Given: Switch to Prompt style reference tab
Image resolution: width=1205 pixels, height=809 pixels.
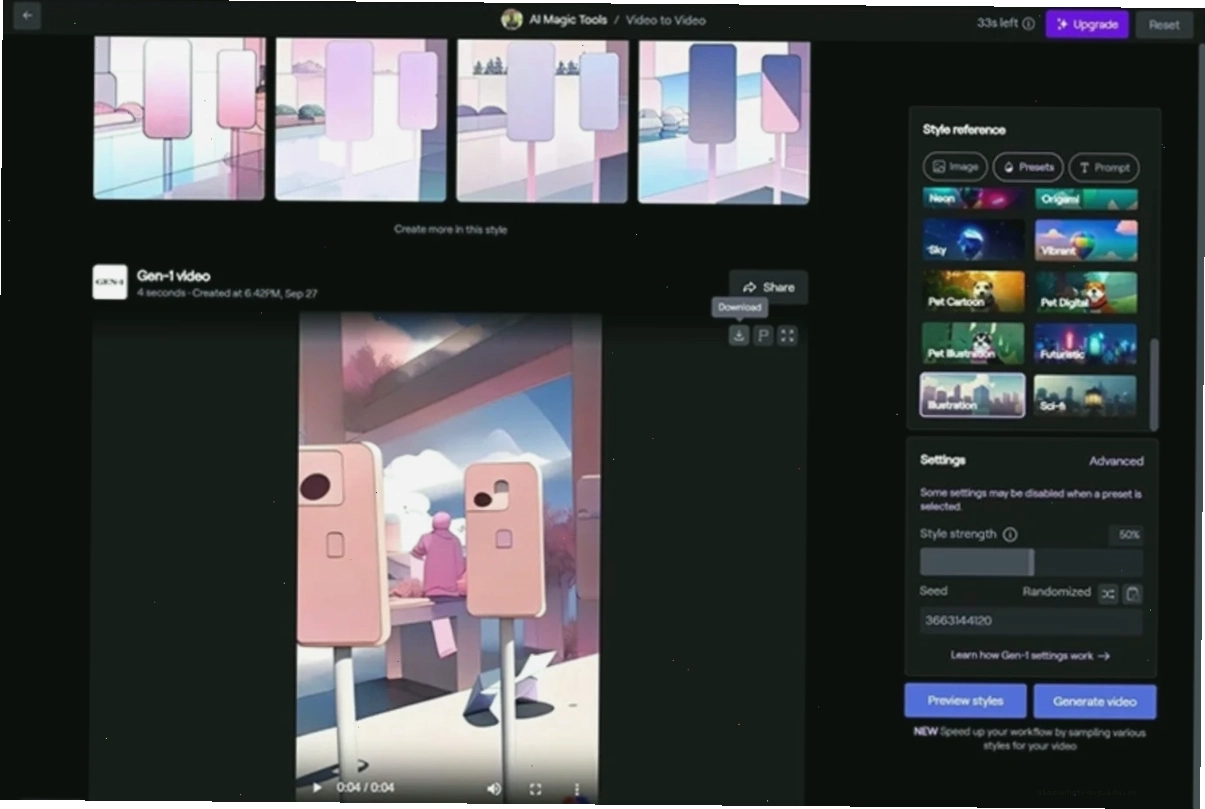Looking at the screenshot, I should click(1104, 167).
